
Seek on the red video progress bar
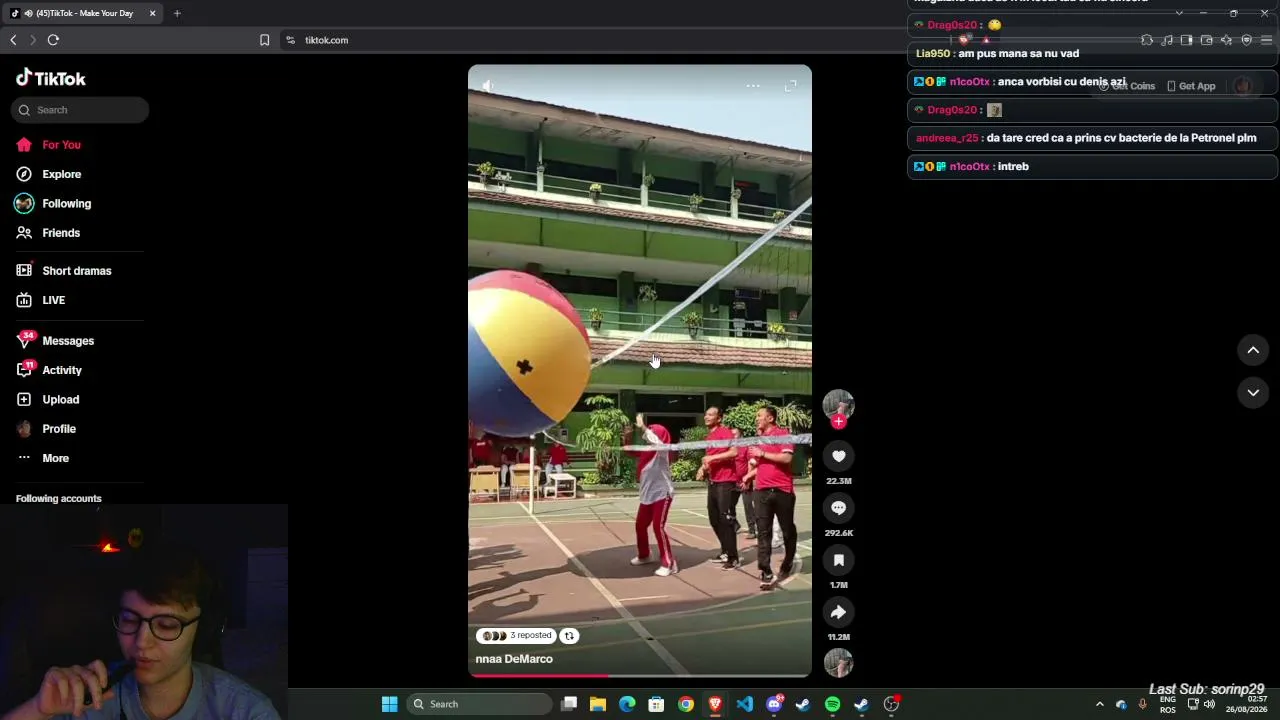coord(640,675)
